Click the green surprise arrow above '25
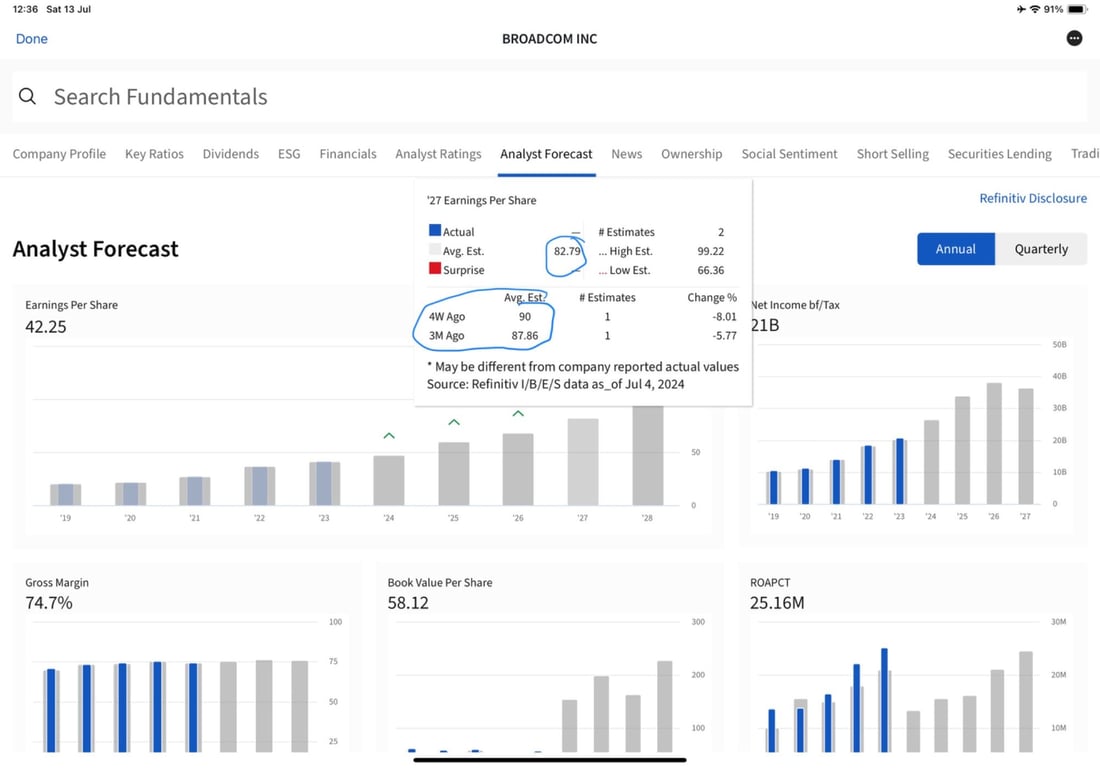This screenshot has height=768, width=1100. point(454,422)
